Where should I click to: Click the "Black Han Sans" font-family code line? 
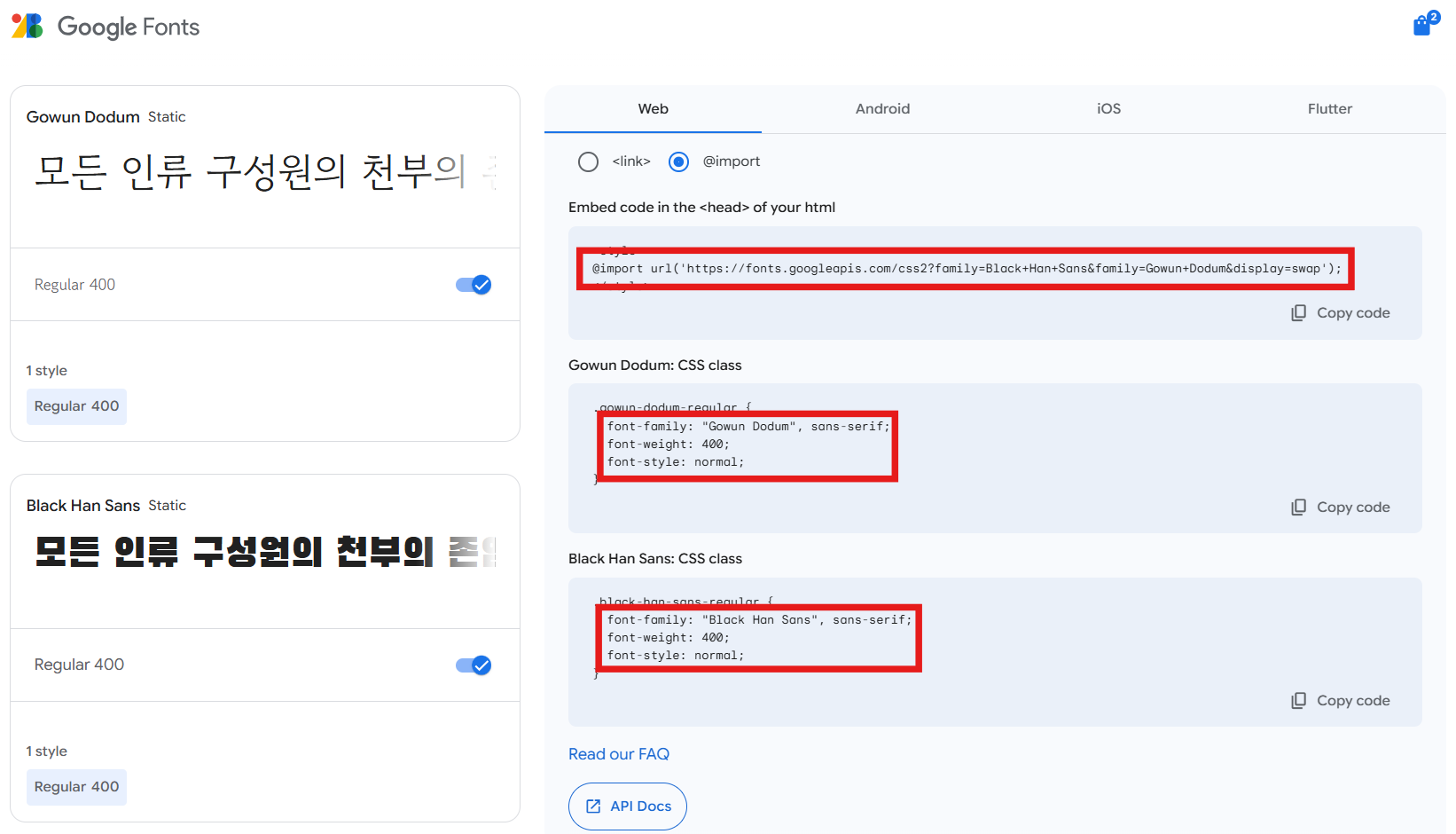coord(759,620)
